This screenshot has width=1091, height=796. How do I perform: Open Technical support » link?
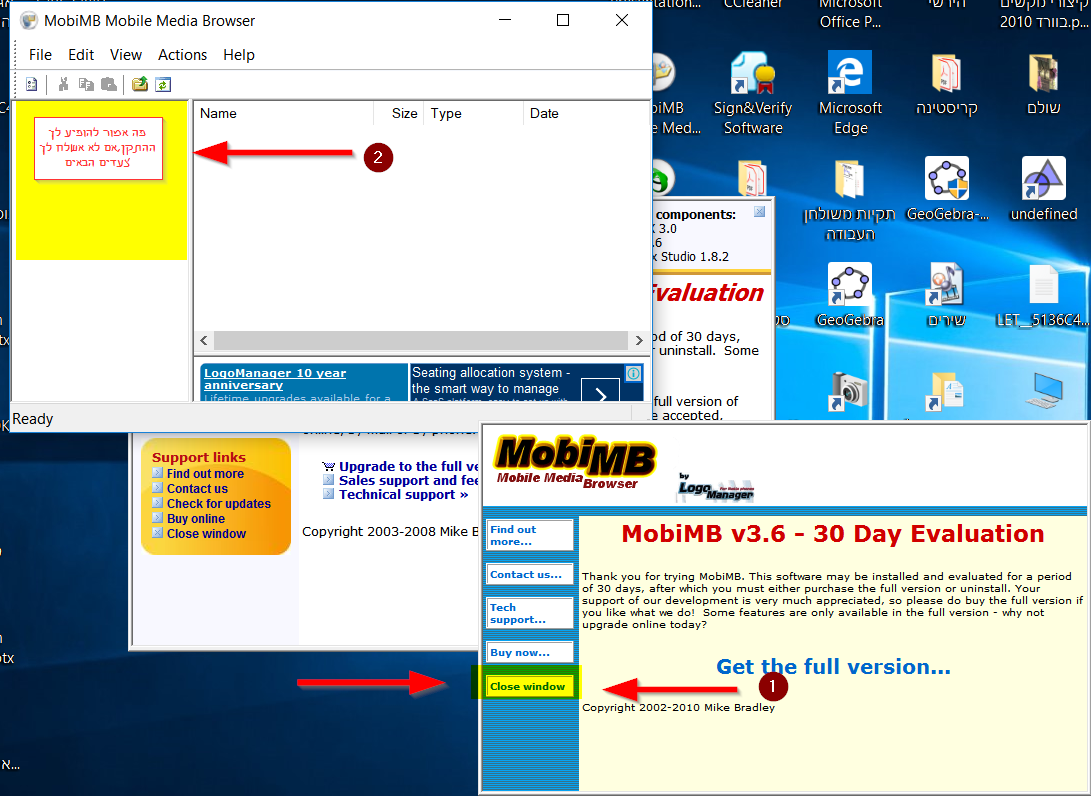point(404,494)
